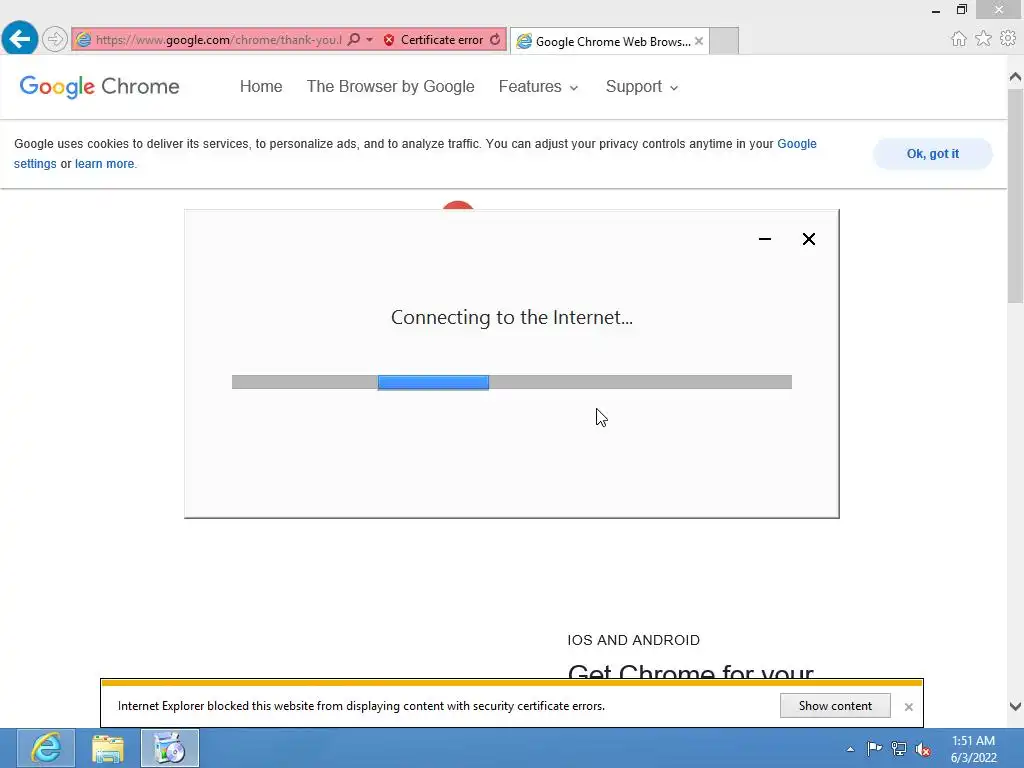Viewport: 1024px width, 768px height.
Task: Click Show content in security bar
Action: (x=835, y=706)
